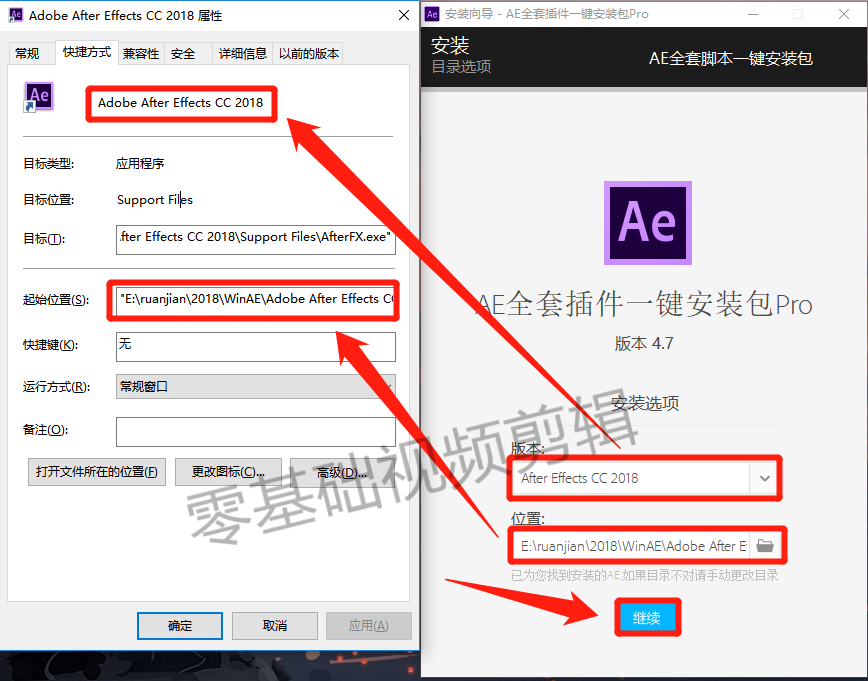Open the 版本 dropdown showing After Effects CC 2018

[x=643, y=478]
